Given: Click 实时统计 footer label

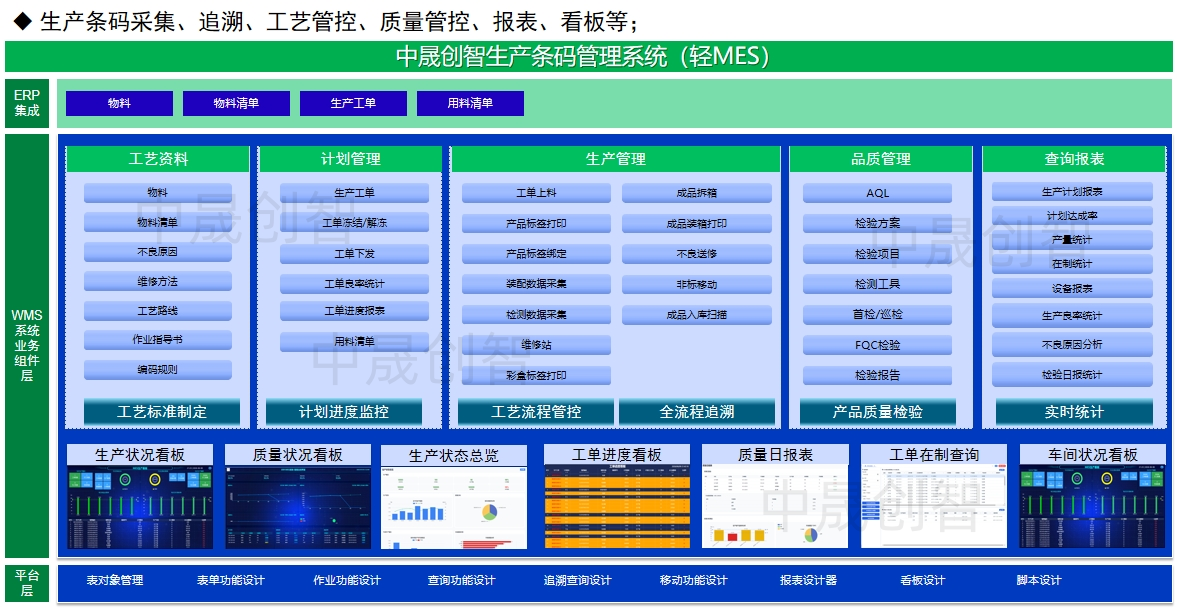Looking at the screenshot, I should click(x=1074, y=412).
